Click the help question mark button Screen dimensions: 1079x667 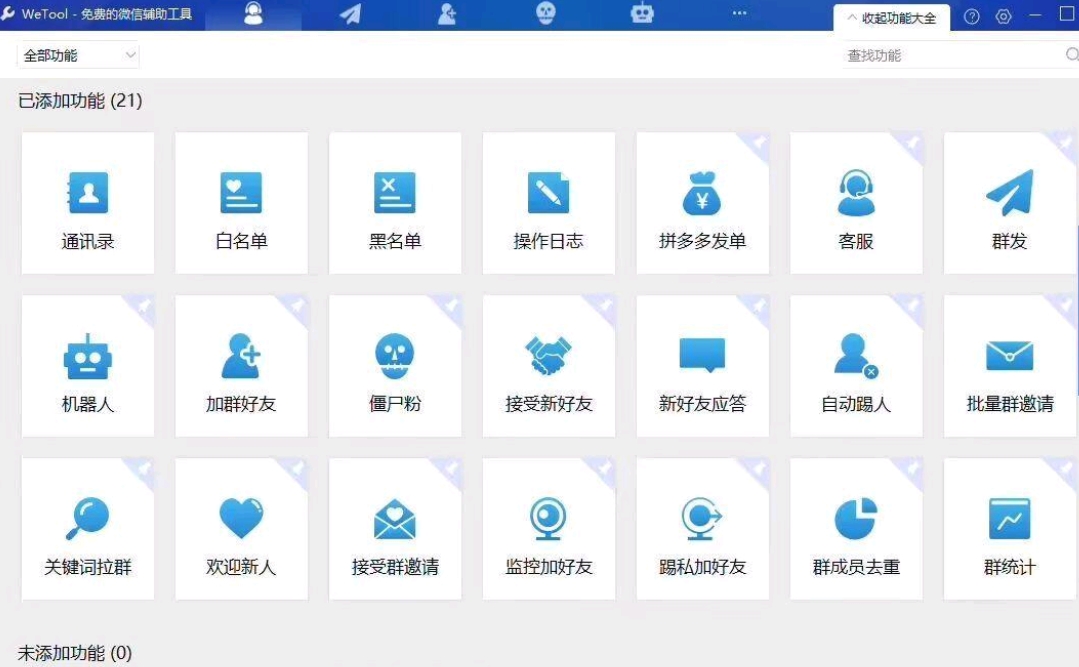coord(971,17)
